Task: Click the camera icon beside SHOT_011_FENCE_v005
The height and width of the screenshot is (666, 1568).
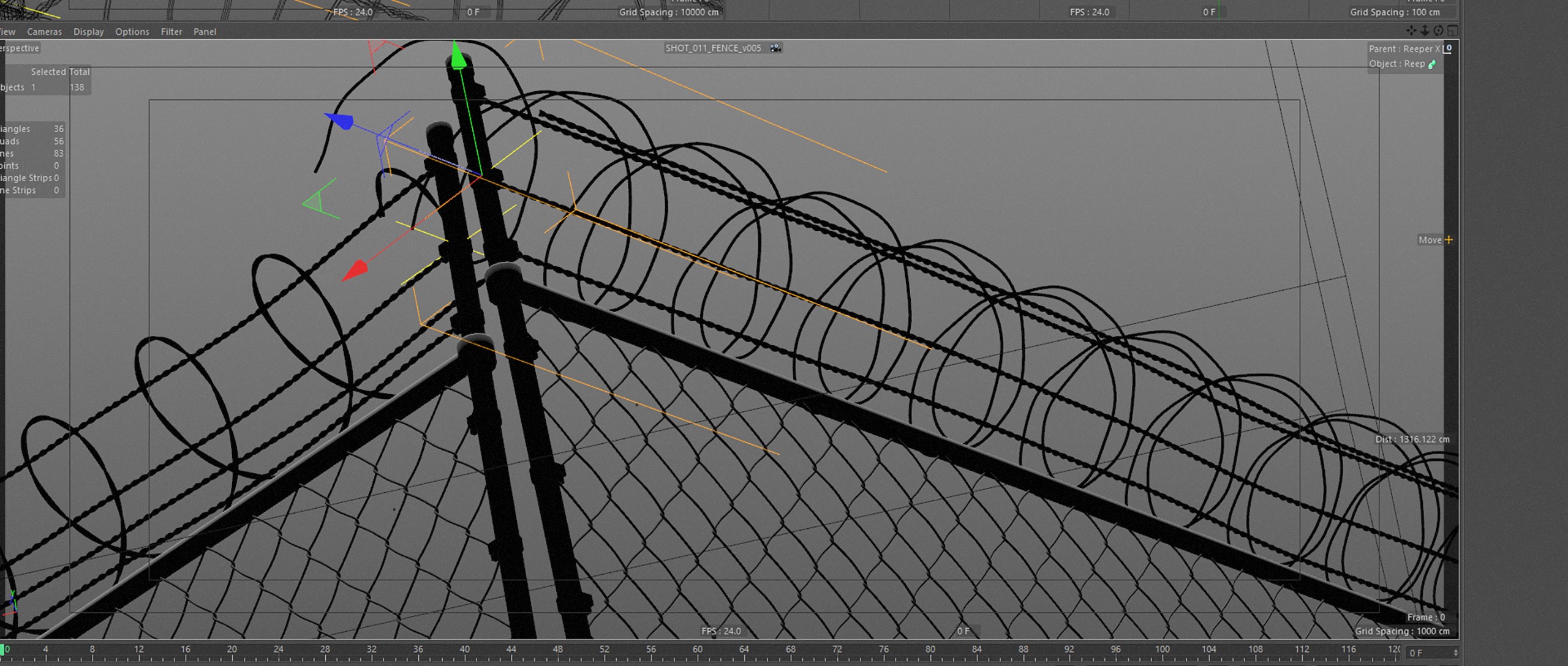Action: click(x=775, y=48)
